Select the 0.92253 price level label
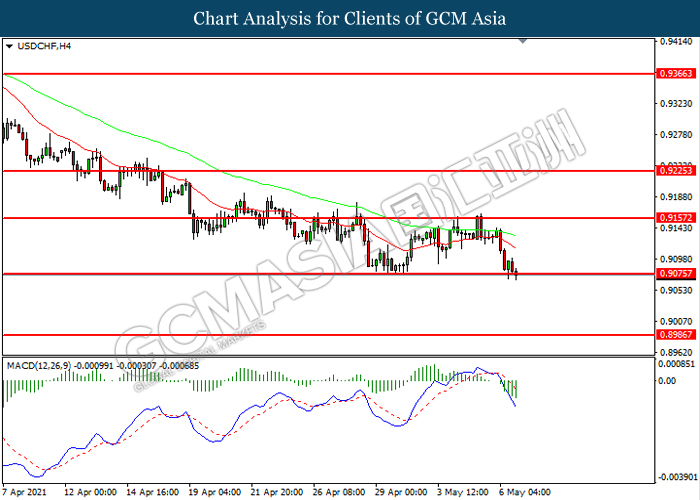The image size is (700, 500). pyautogui.click(x=676, y=171)
